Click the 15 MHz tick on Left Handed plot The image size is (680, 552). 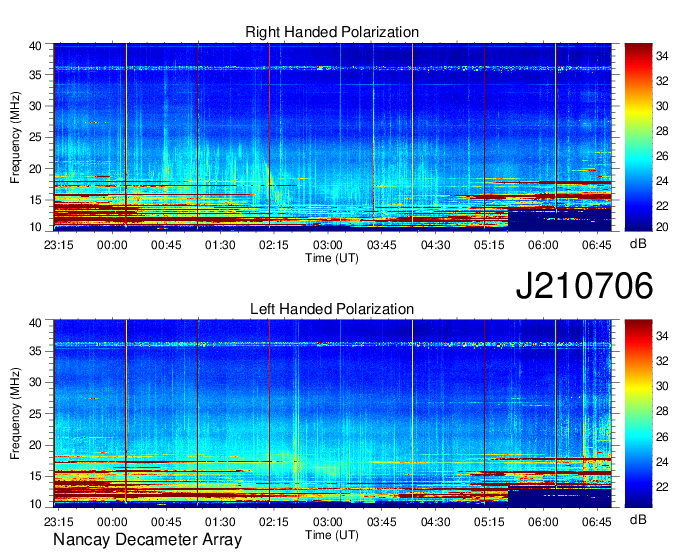click(35, 476)
